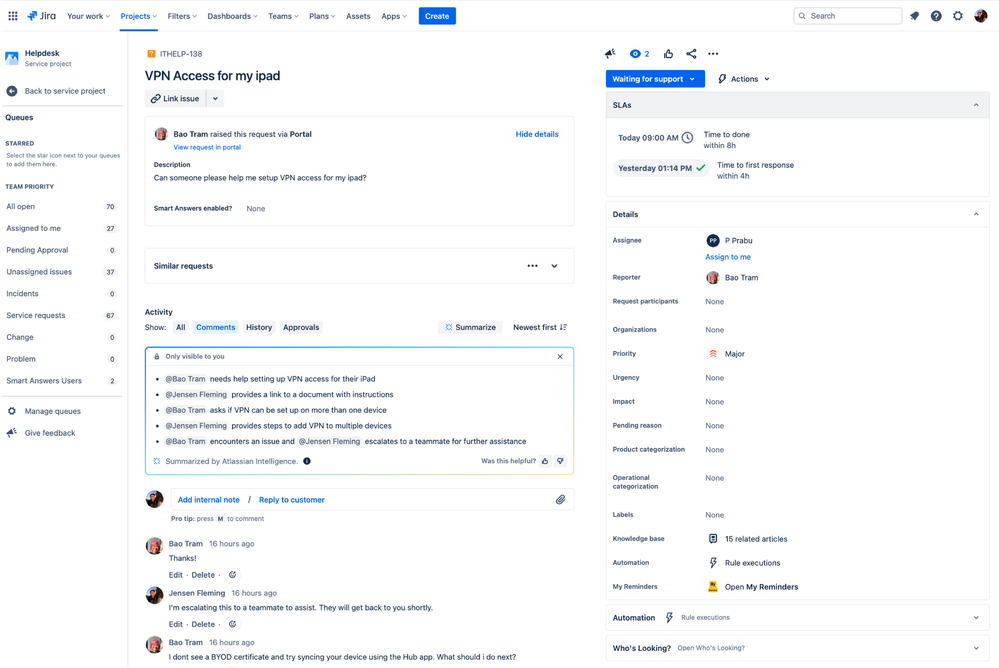Image resolution: width=999 pixels, height=668 pixels.
Task: Expand the Similar requests section
Action: coord(554,266)
